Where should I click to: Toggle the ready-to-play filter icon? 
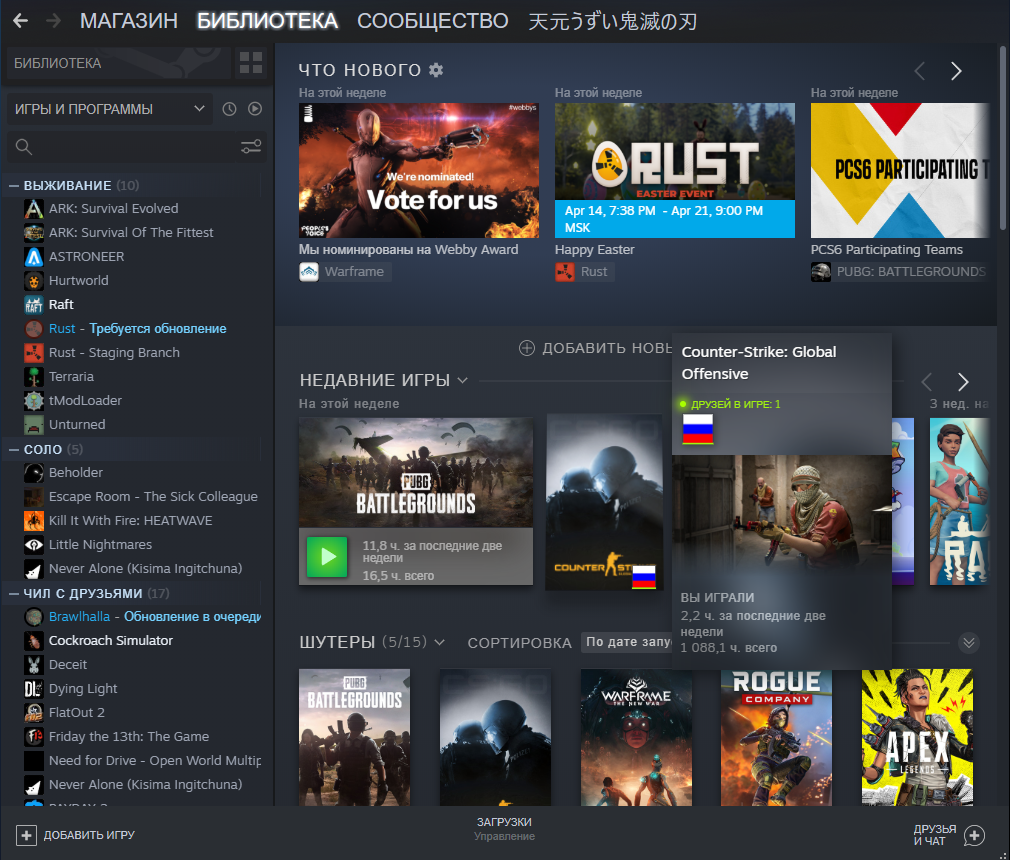pyautogui.click(x=255, y=109)
